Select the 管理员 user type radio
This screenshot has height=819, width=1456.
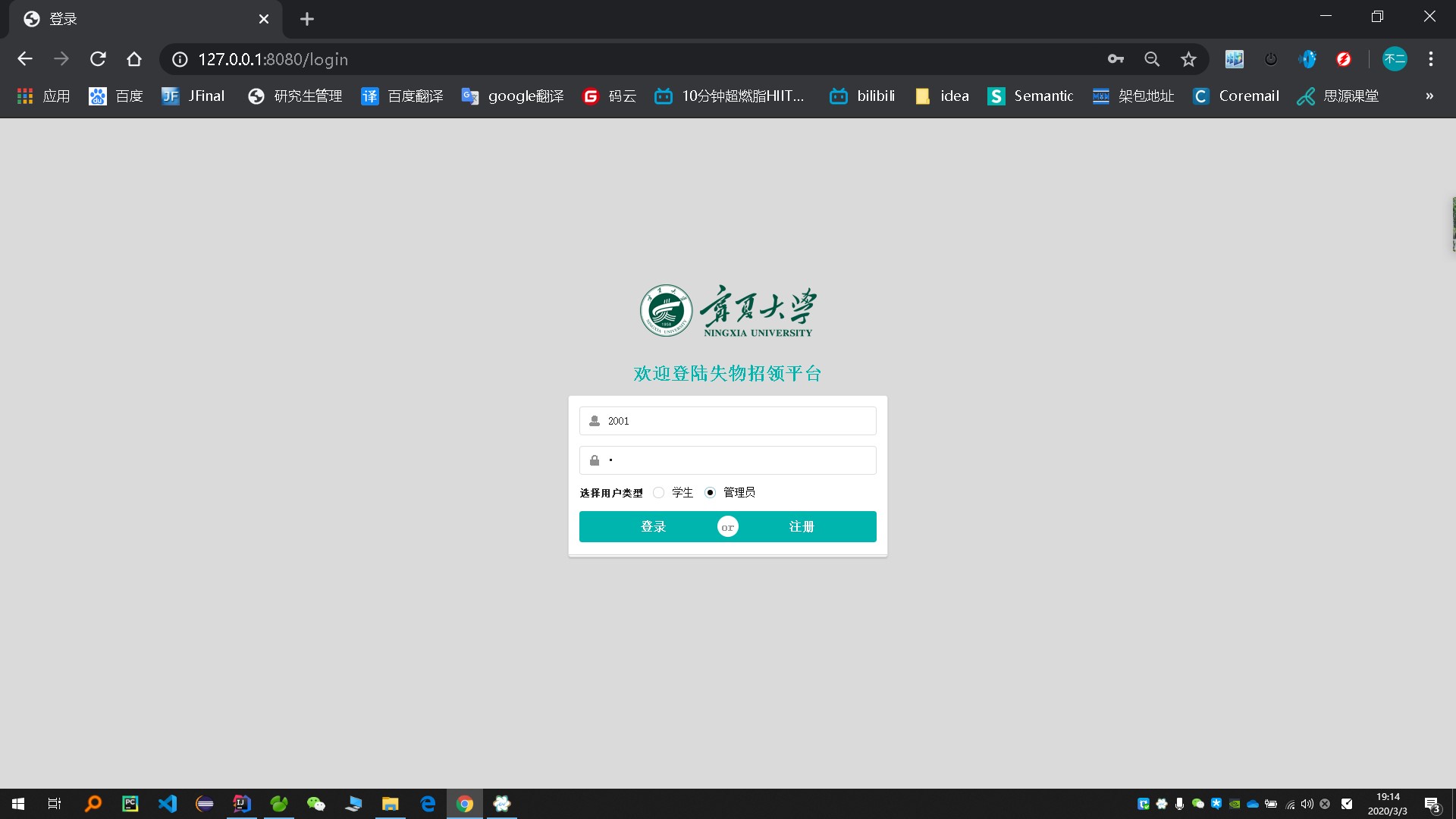coord(710,493)
